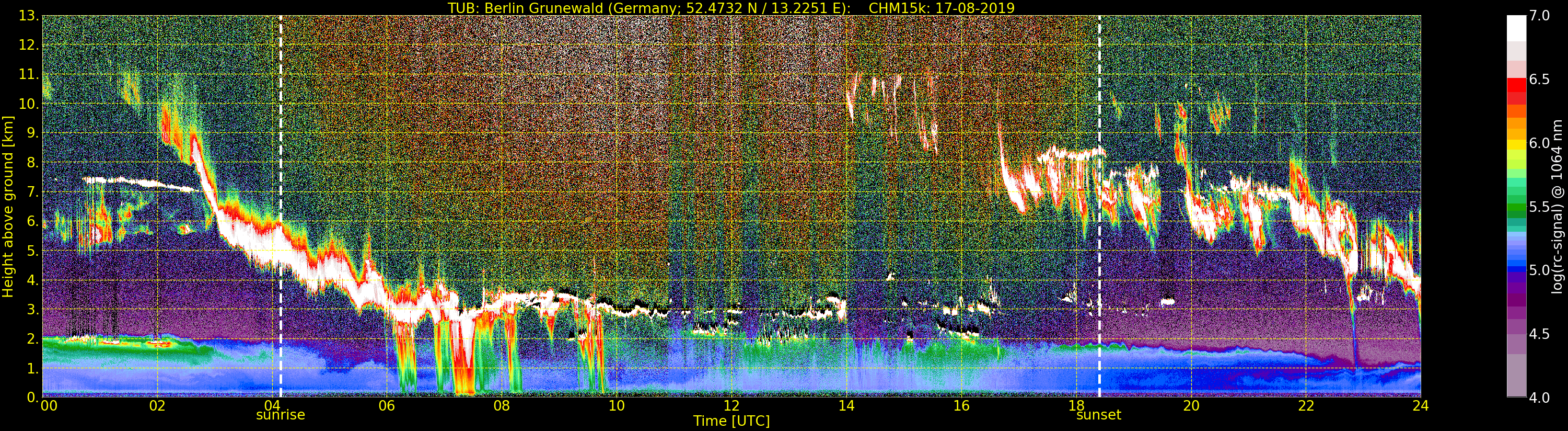Click time axis tick label '22'
Viewport: 1568px width, 431px height.
[1306, 405]
